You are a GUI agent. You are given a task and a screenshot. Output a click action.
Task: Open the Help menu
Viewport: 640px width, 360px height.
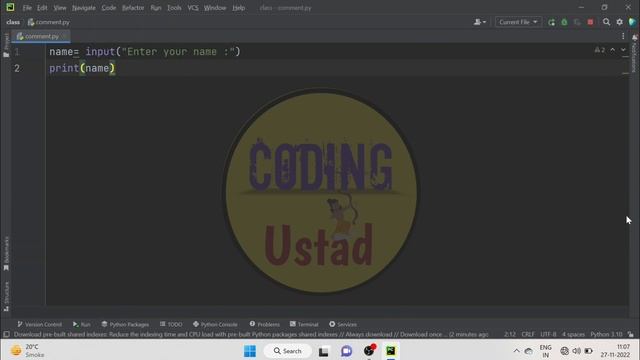[238, 8]
